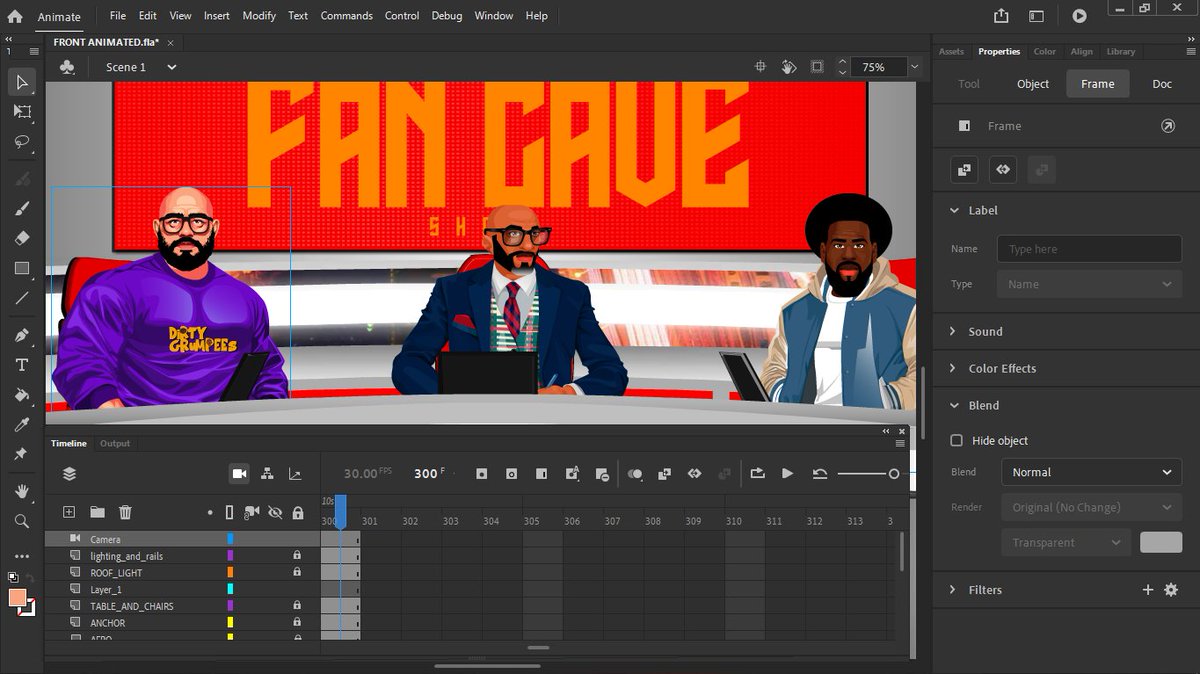
Task: Select the Zoom magnifier tool
Action: (22, 521)
